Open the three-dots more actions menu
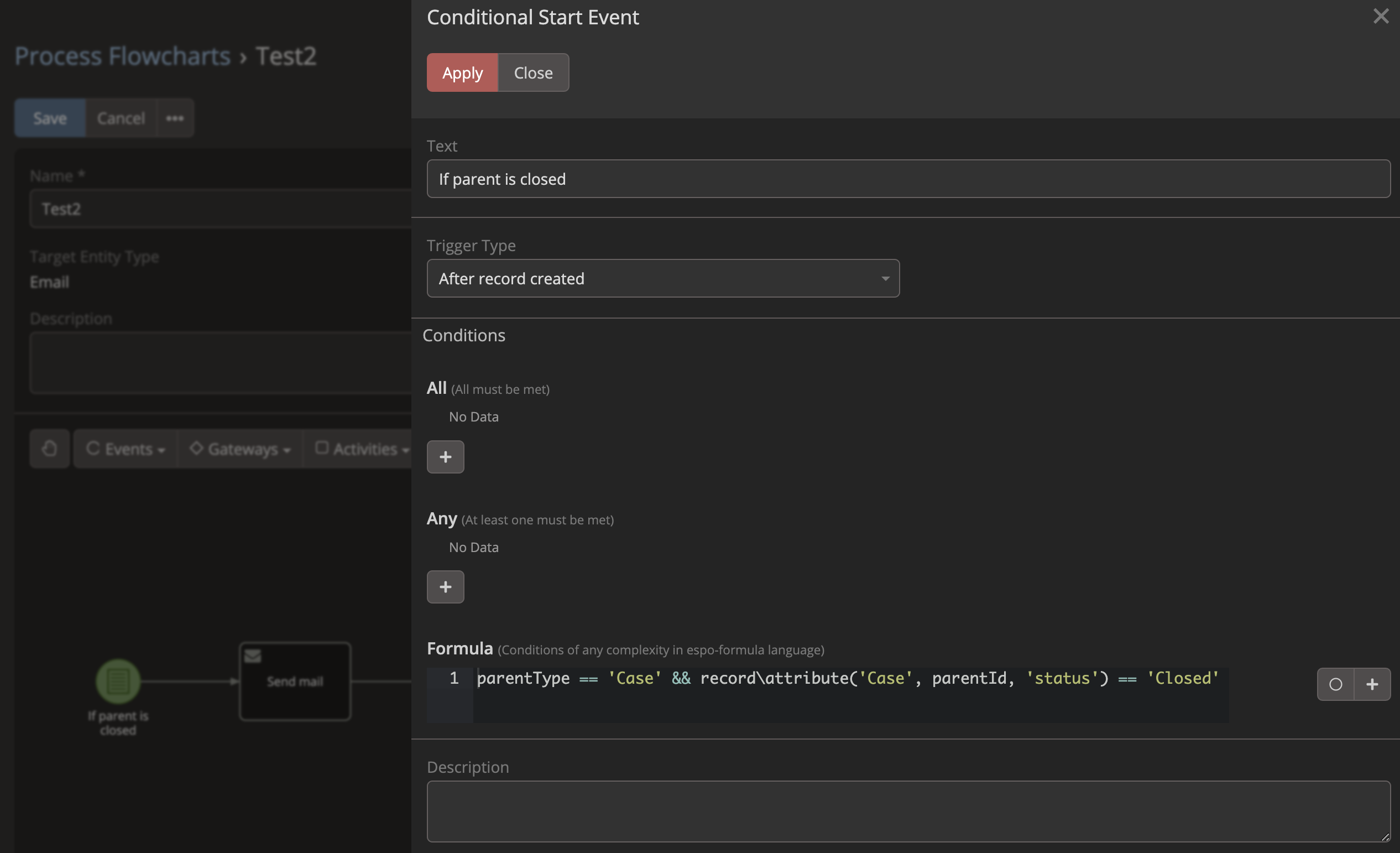Image resolution: width=1400 pixels, height=853 pixels. 174,118
